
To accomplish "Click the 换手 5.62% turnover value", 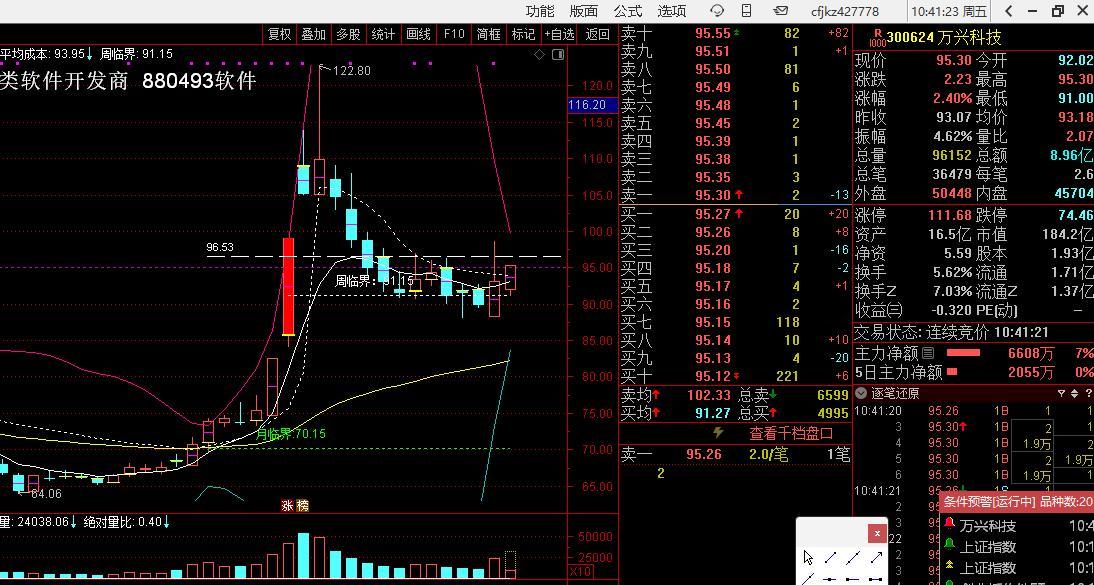I will [x=952, y=272].
